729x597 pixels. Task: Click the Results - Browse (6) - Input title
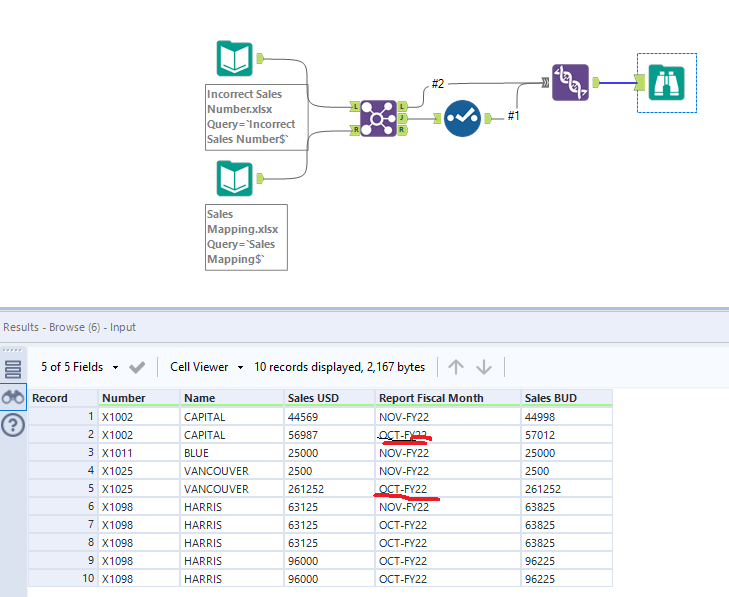[69, 327]
